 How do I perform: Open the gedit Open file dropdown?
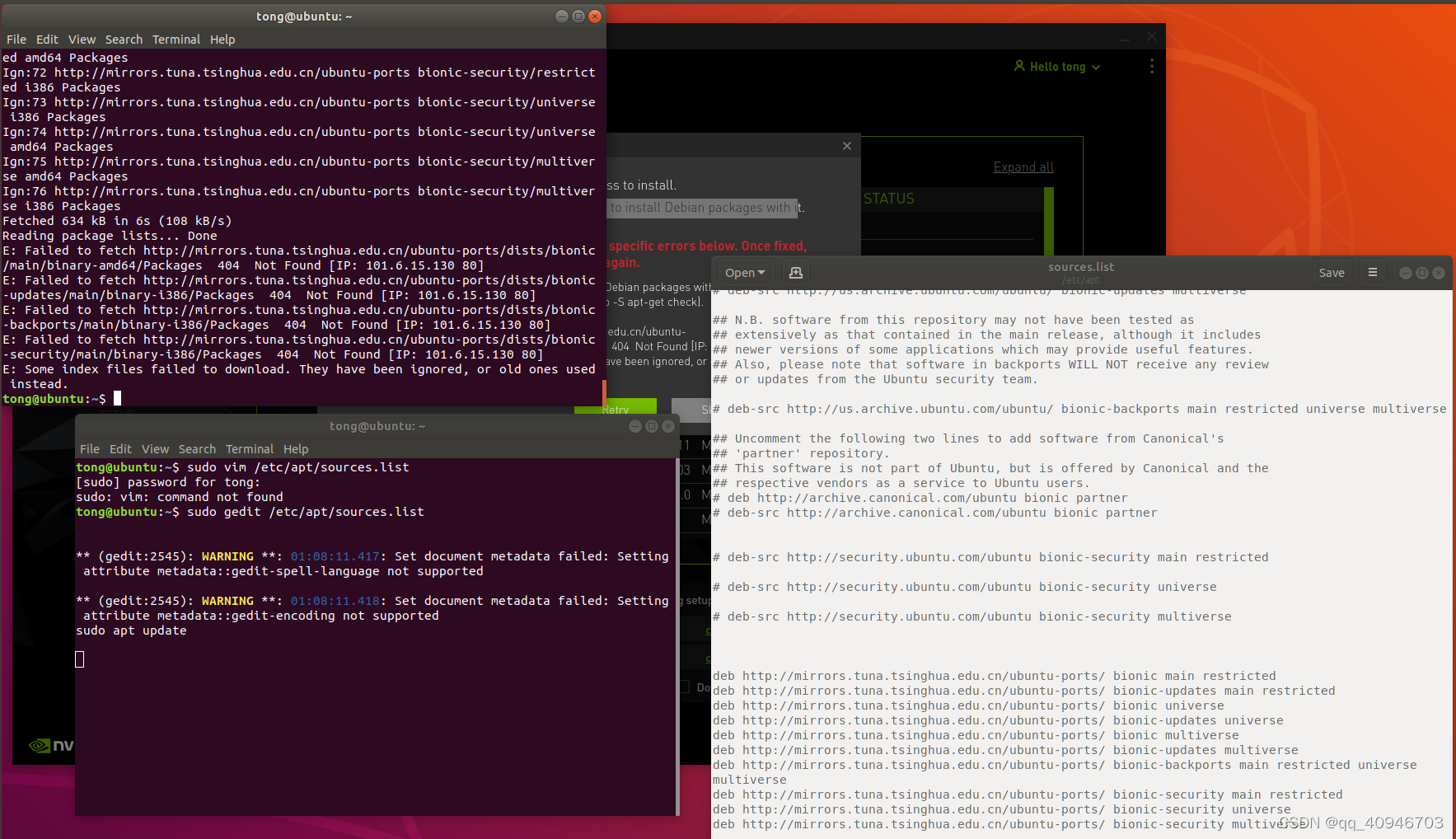745,273
